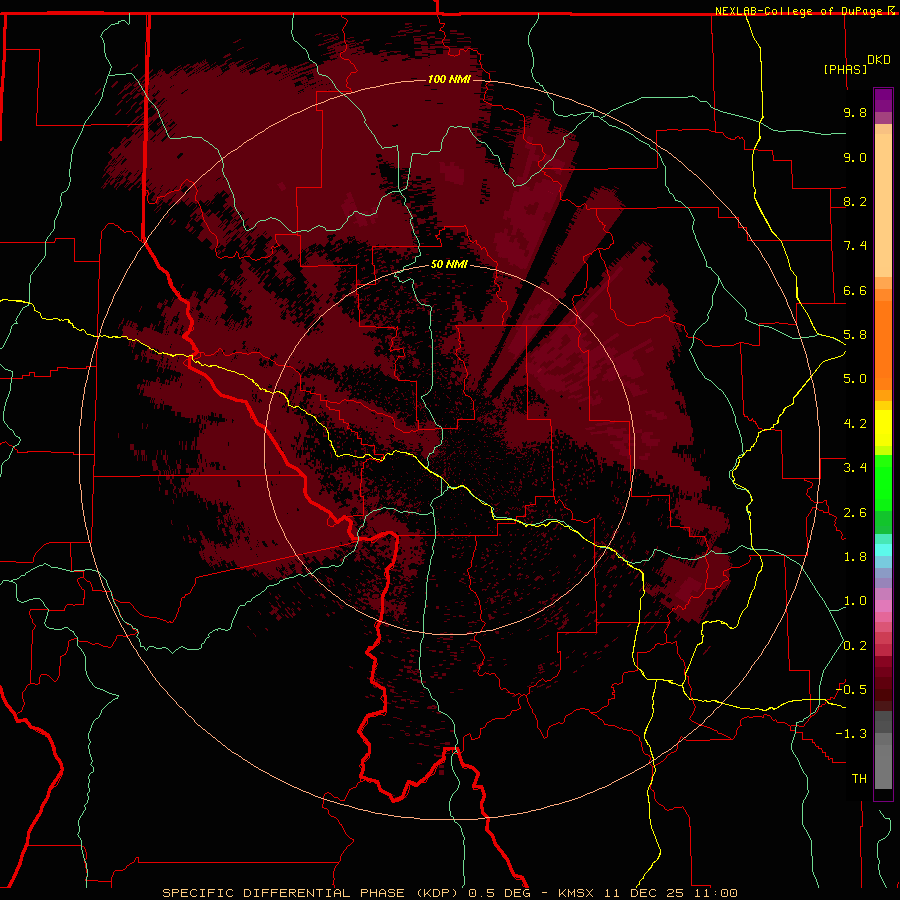Click the 9.0 value on the color scale

(855, 157)
